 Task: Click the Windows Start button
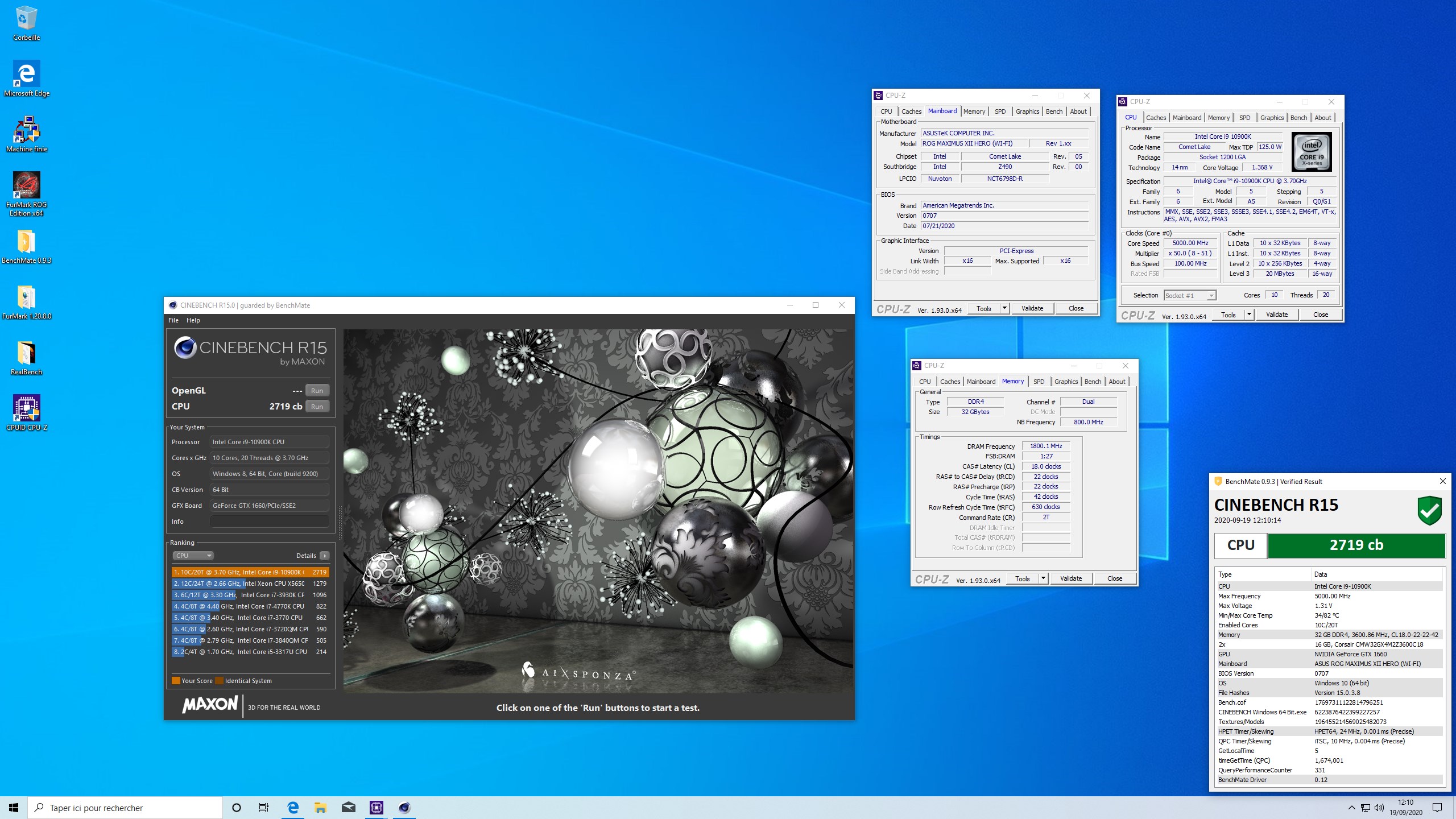pyautogui.click(x=14, y=808)
